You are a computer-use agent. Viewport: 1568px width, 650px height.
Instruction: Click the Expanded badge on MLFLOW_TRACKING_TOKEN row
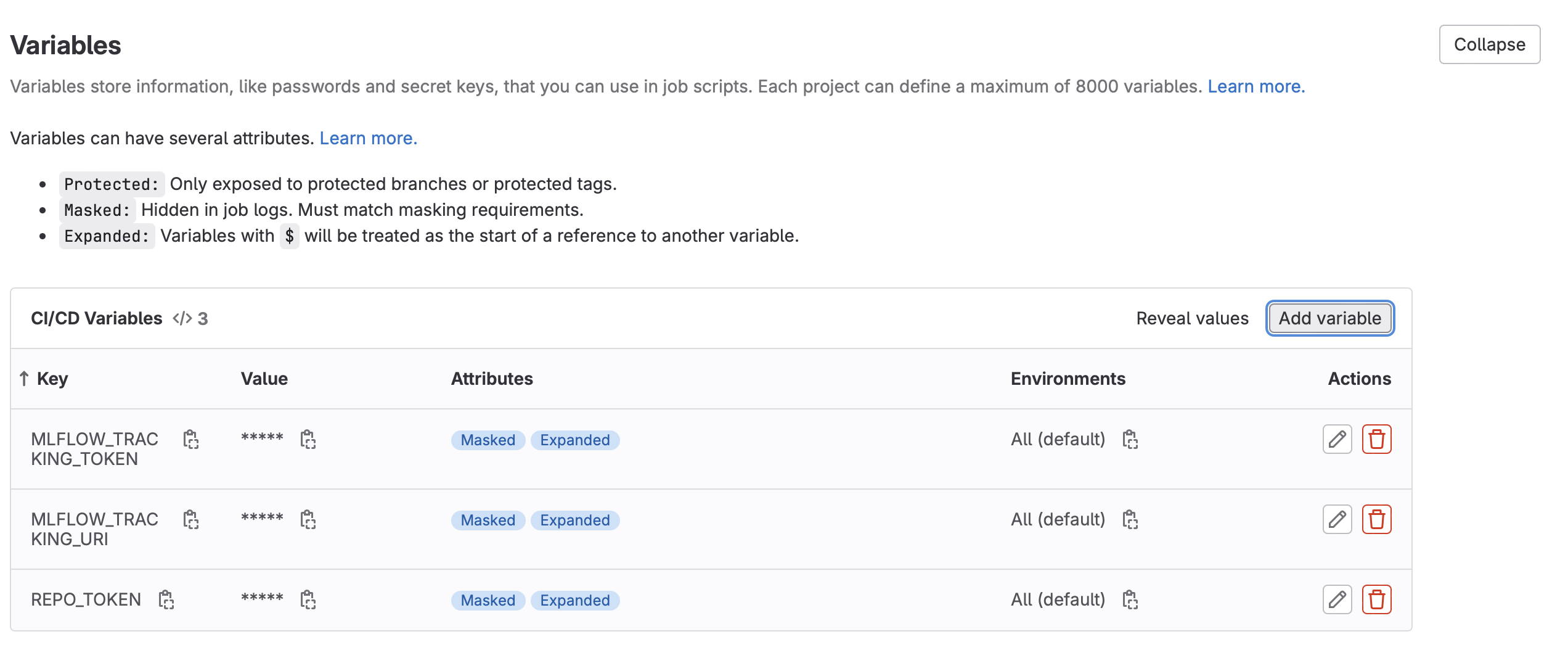(x=574, y=440)
